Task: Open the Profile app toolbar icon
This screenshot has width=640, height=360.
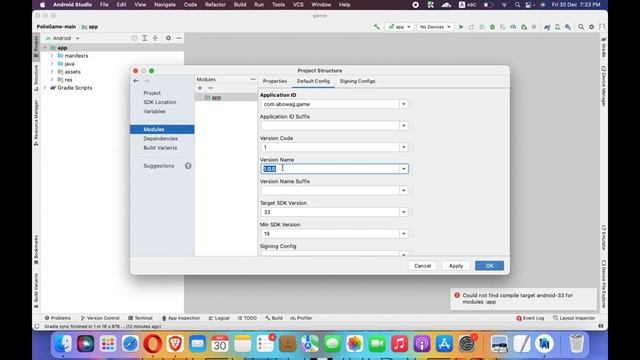Action: tap(513, 27)
